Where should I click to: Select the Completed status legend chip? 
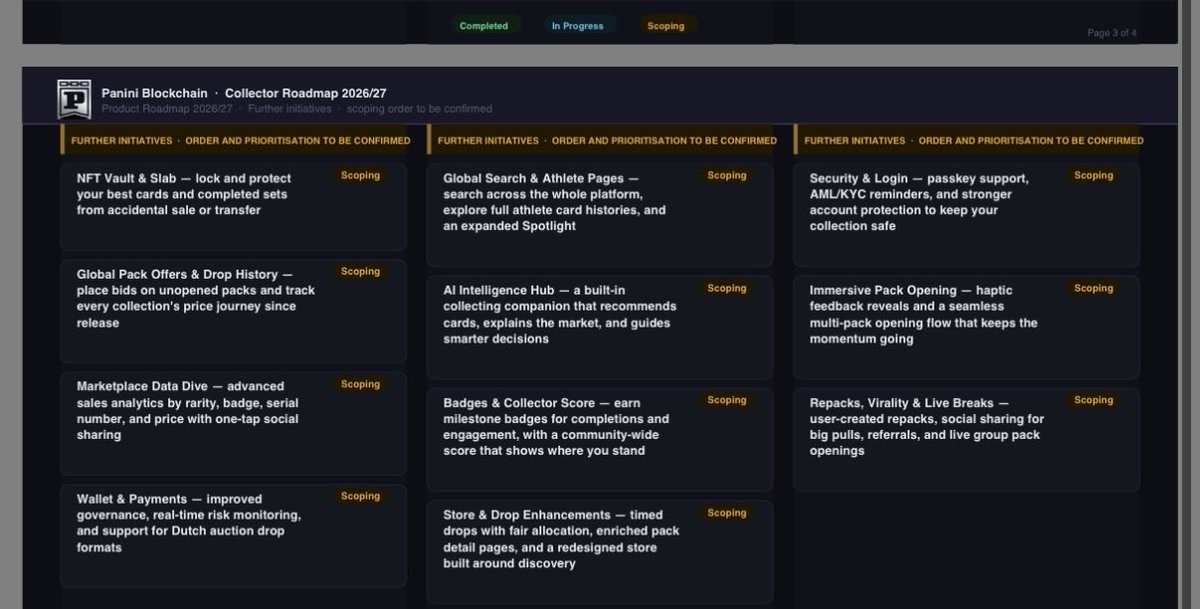pyautogui.click(x=484, y=26)
